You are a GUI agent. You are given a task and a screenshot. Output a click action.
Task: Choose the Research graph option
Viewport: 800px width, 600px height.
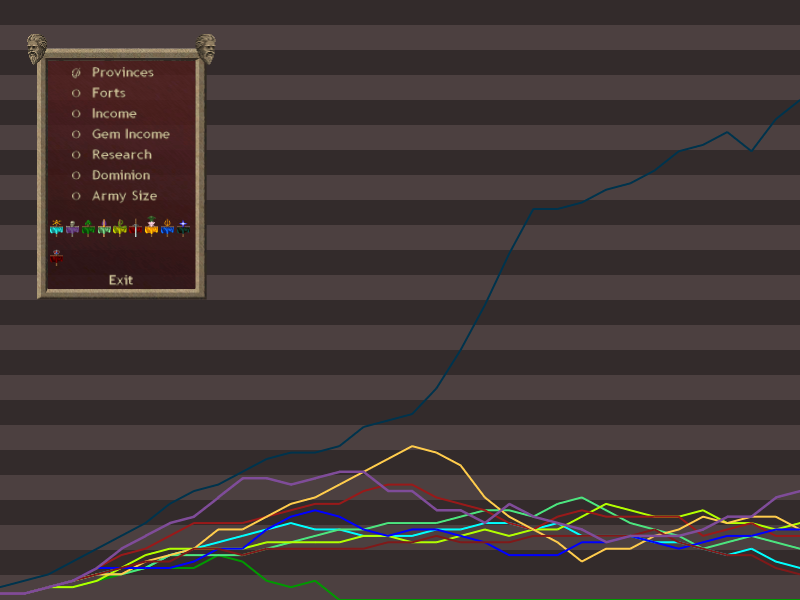pyautogui.click(x=112, y=155)
